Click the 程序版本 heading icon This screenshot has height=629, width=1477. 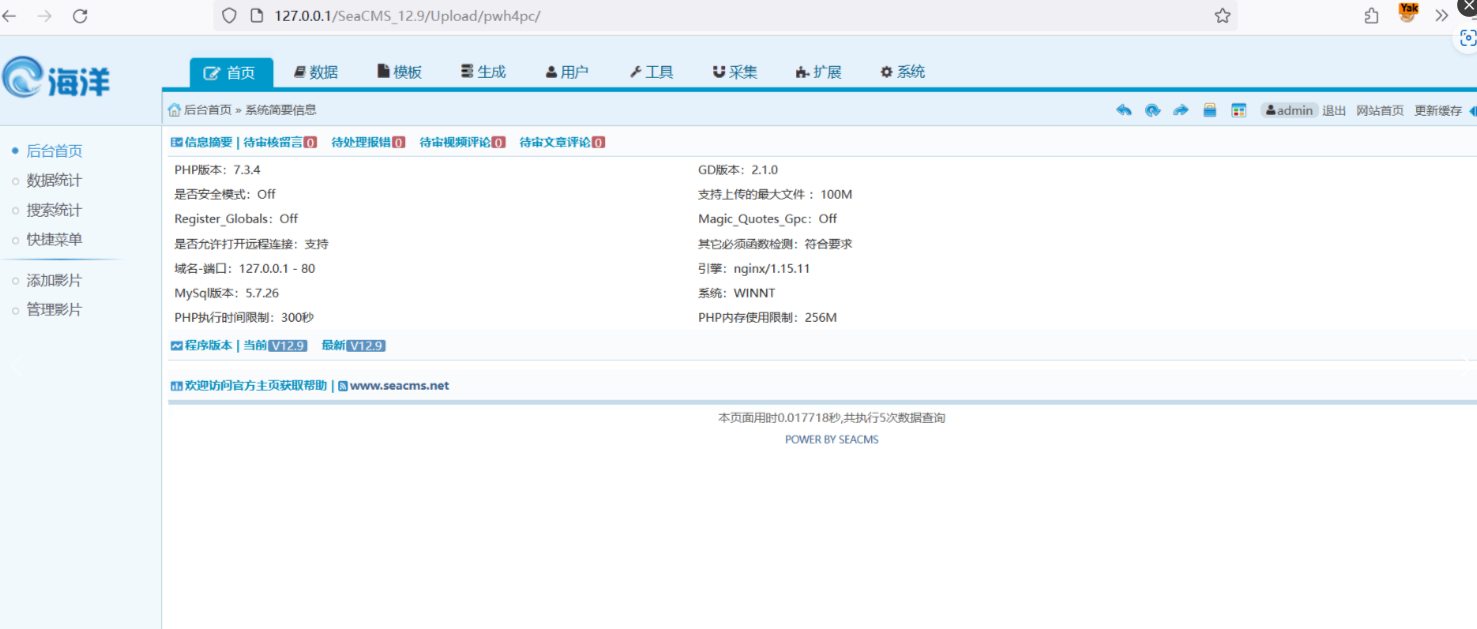coord(177,345)
